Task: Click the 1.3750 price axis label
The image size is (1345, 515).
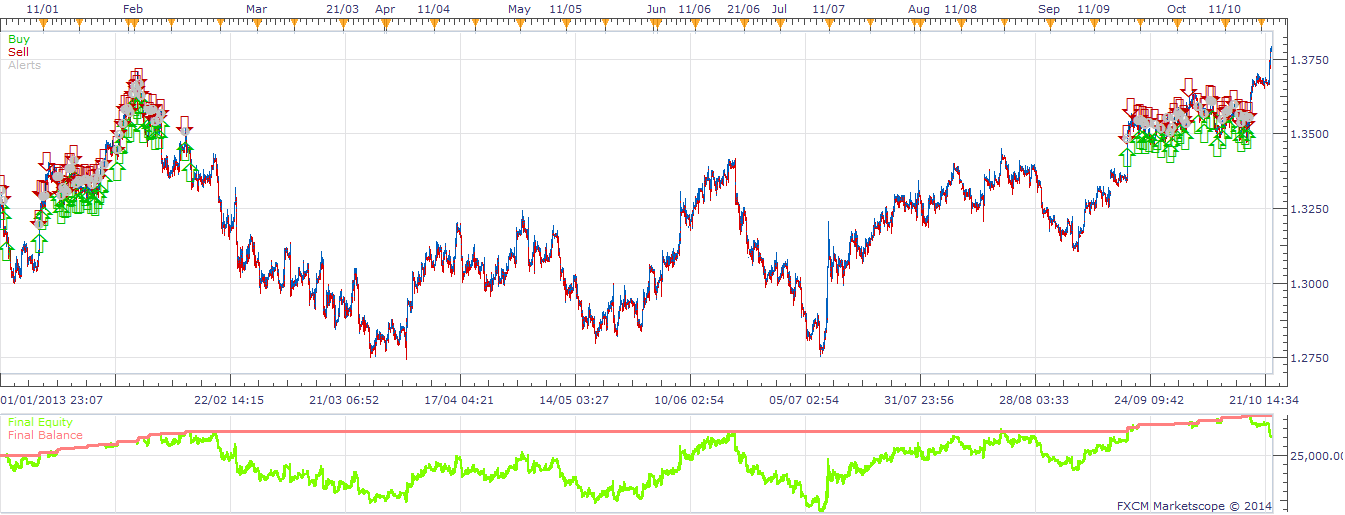Action: pos(1309,61)
